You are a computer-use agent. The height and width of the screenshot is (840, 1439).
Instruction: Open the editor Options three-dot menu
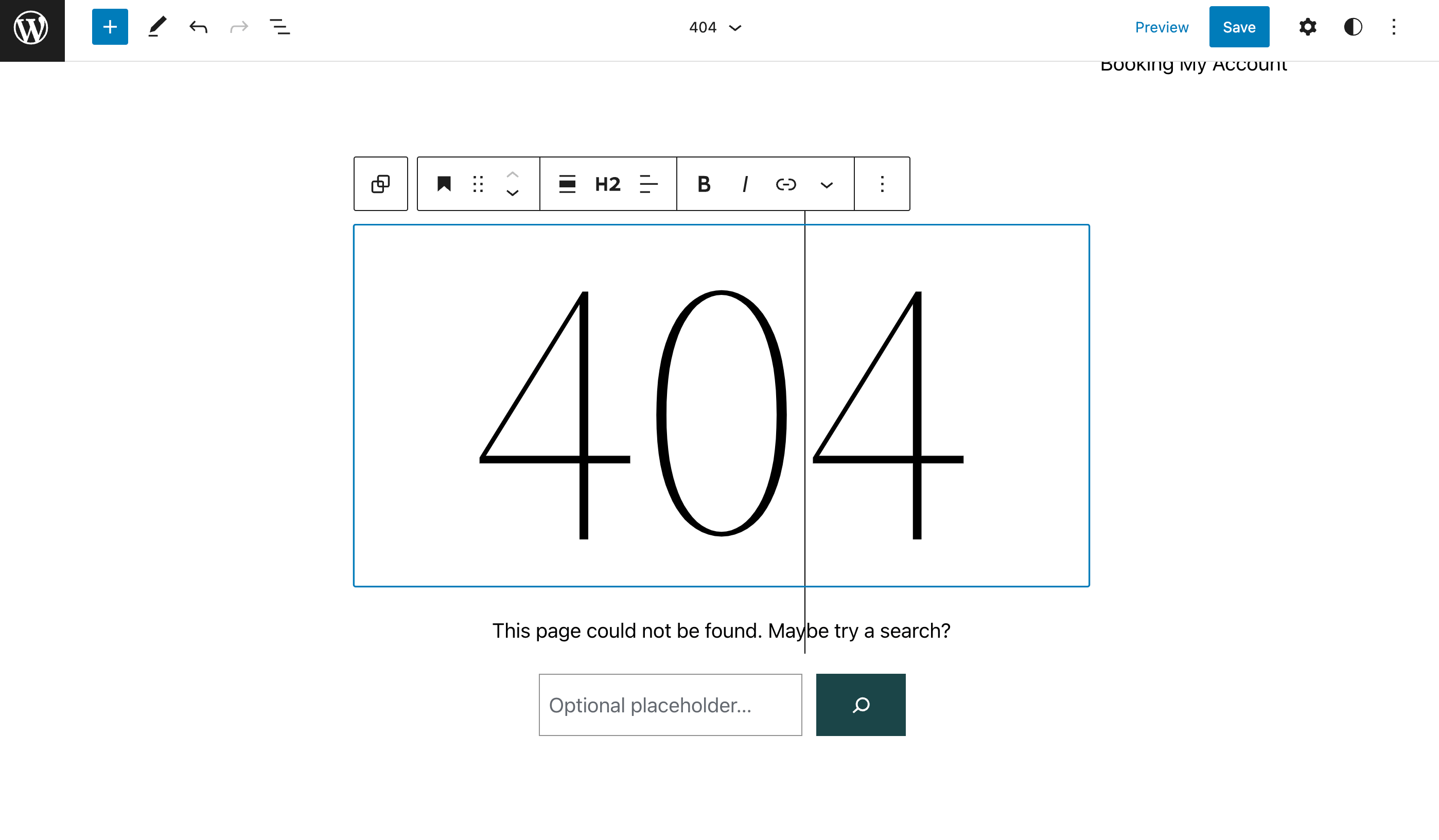1393,27
